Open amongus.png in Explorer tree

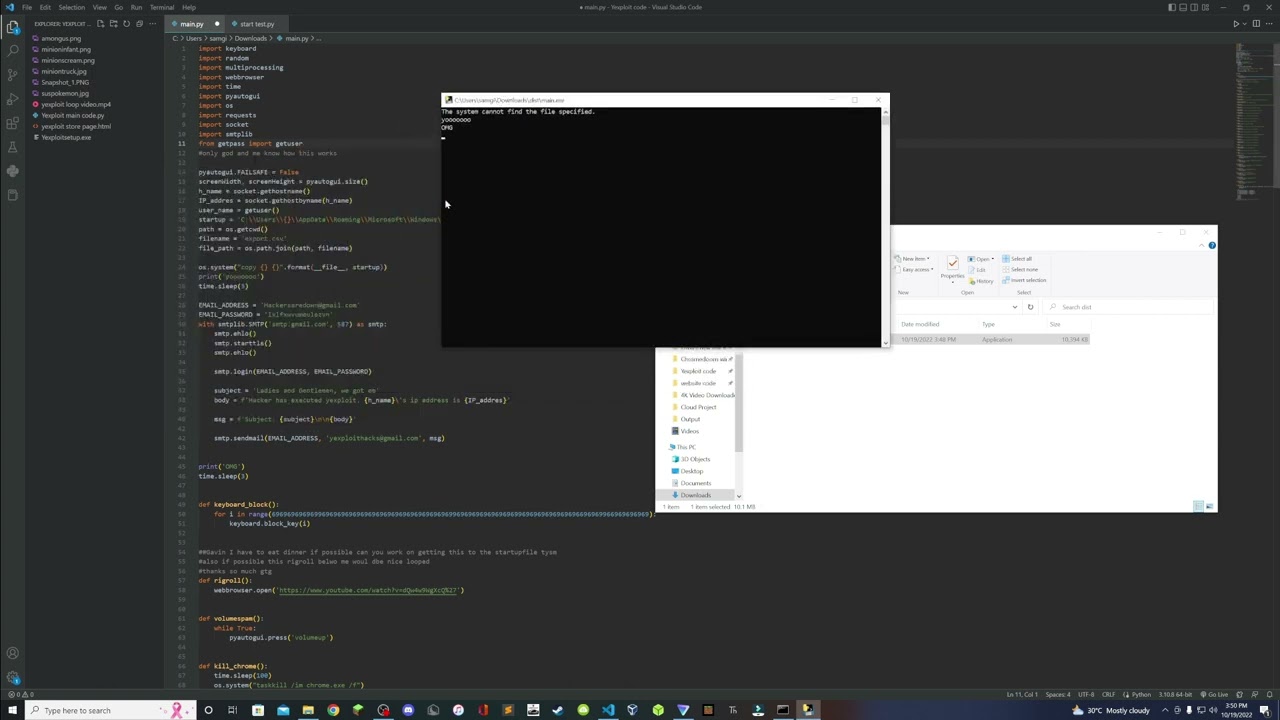pos(61,39)
